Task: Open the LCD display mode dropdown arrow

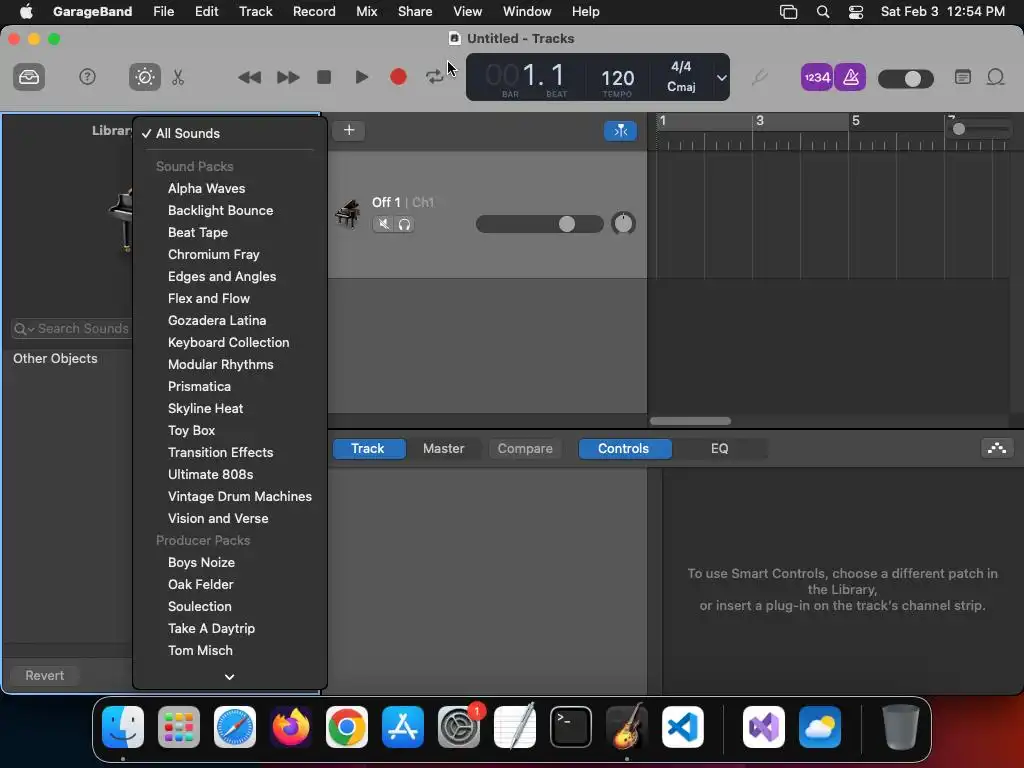Action: click(x=721, y=77)
